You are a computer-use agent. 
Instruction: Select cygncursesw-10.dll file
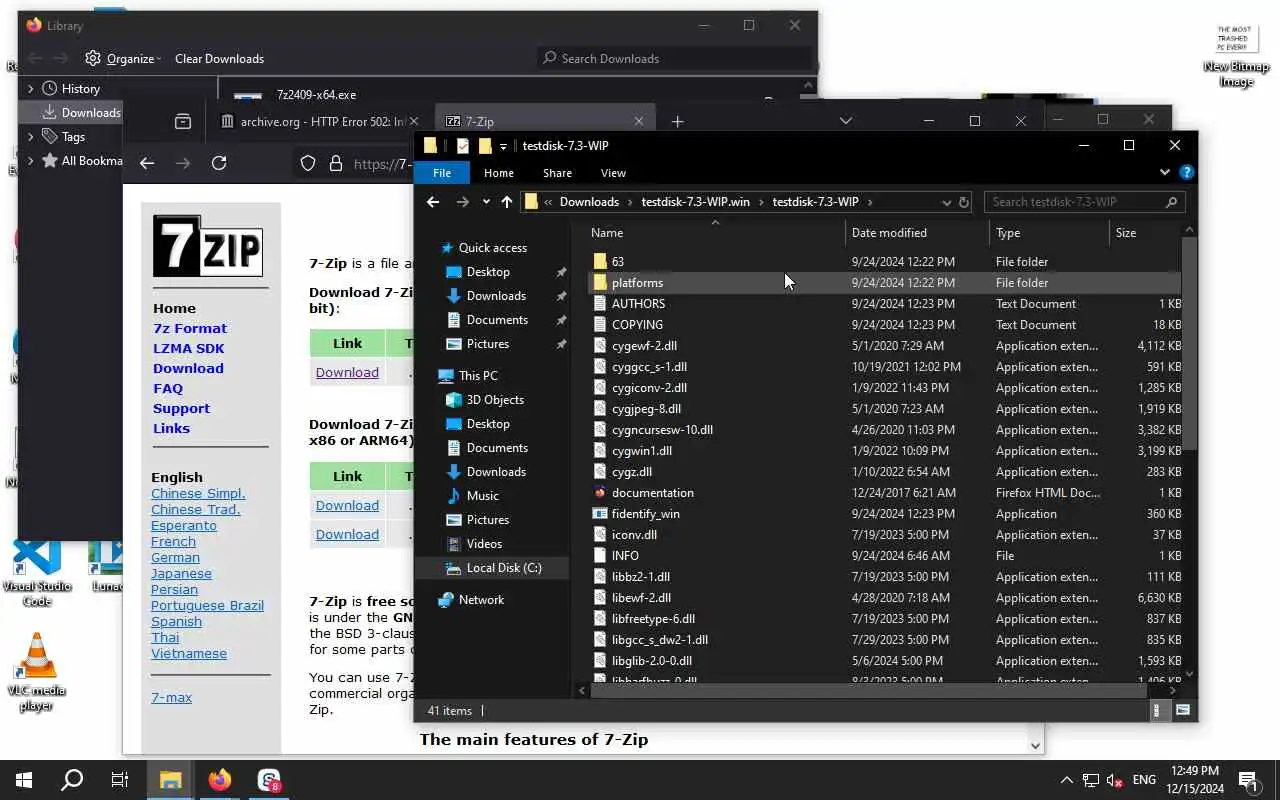pyautogui.click(x=662, y=430)
